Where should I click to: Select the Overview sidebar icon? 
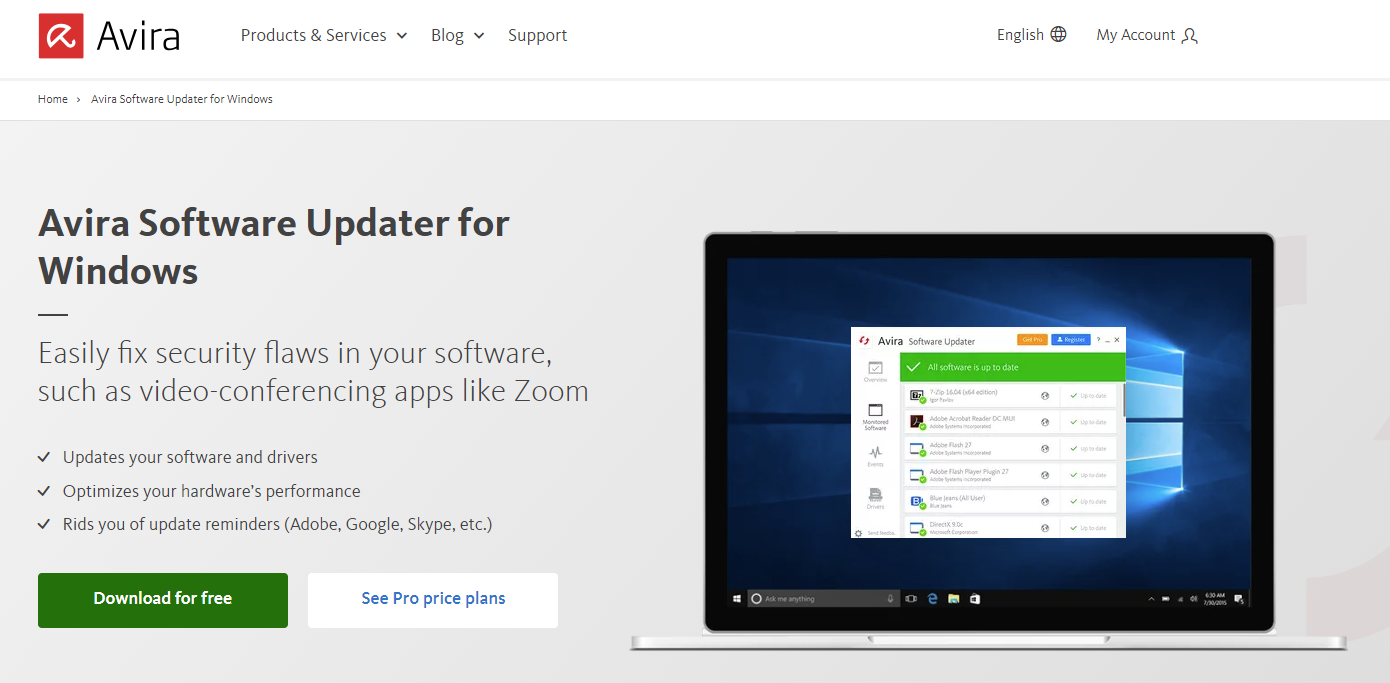tap(876, 370)
